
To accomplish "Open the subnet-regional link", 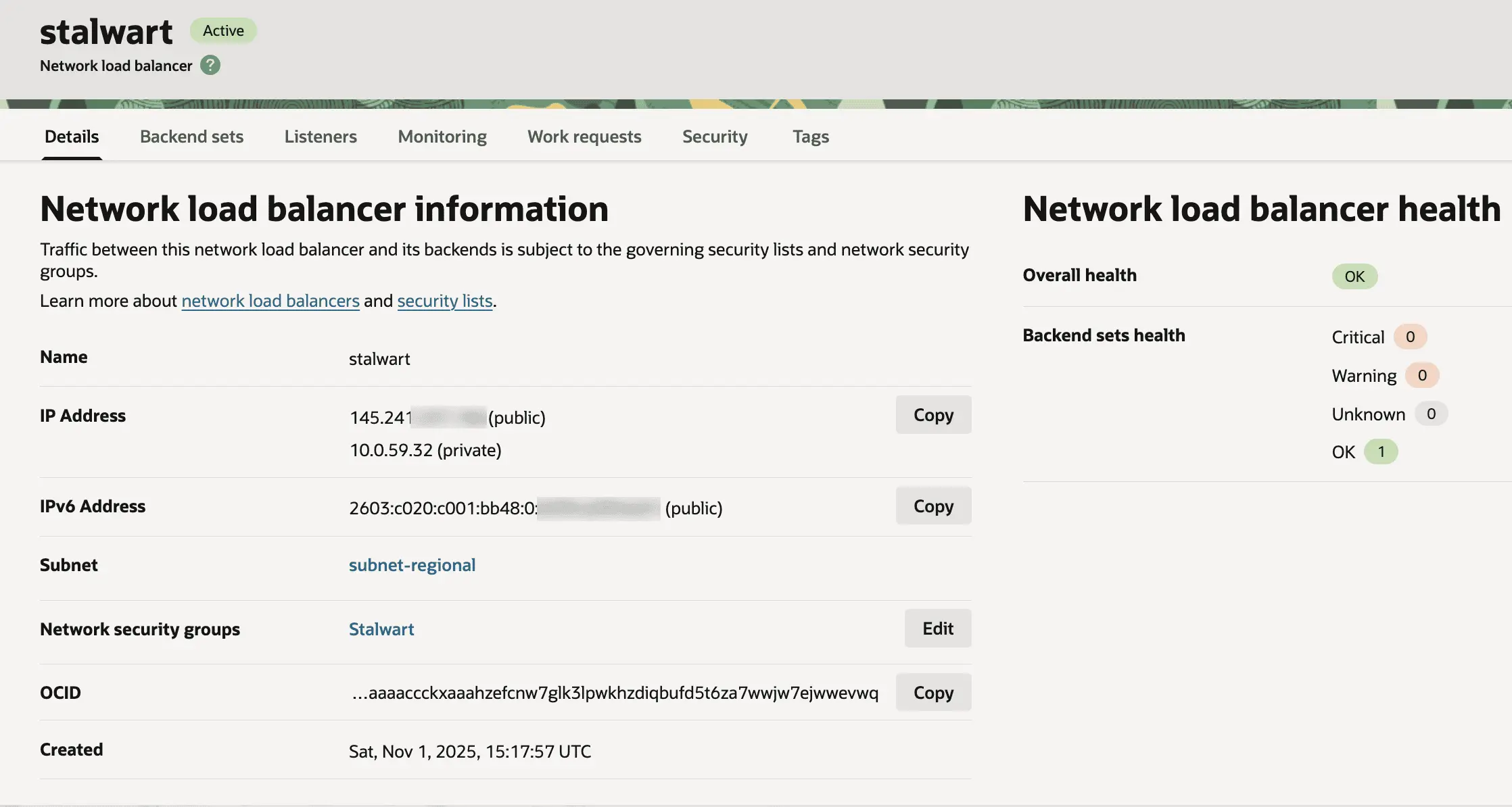I will pos(412,564).
